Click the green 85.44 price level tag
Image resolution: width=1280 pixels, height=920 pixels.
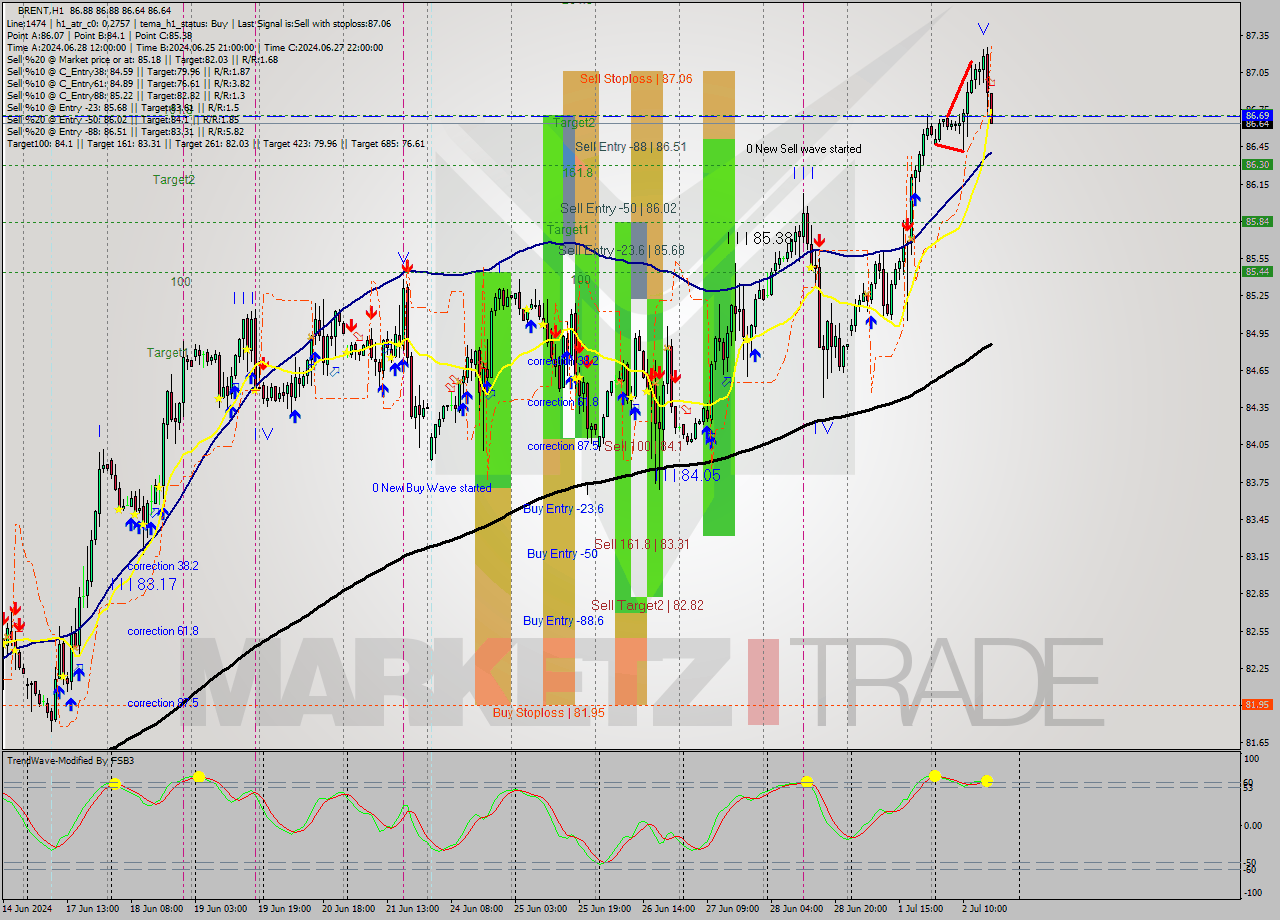[1258, 271]
